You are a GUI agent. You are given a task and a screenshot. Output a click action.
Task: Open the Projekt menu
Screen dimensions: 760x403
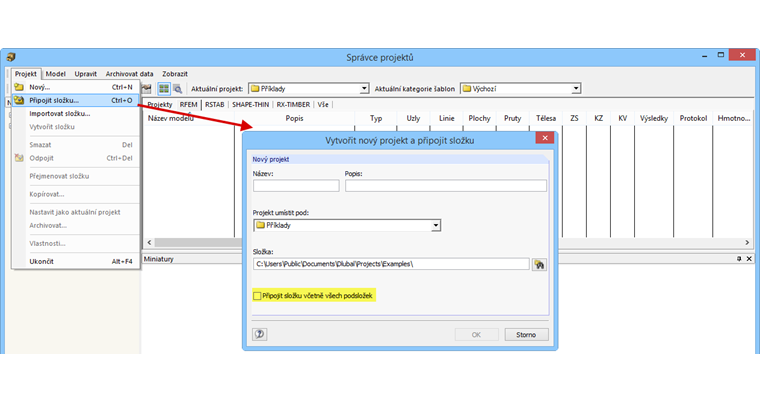click(26, 74)
